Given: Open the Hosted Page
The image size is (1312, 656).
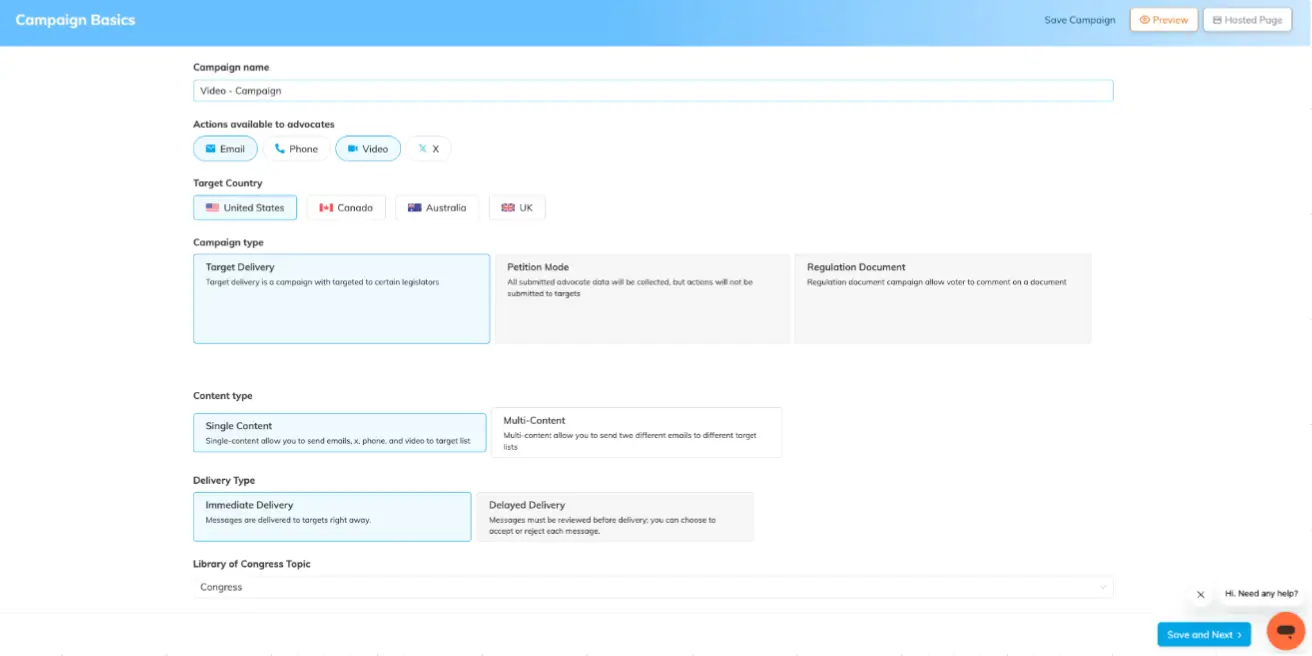Looking at the screenshot, I should coord(1246,20).
